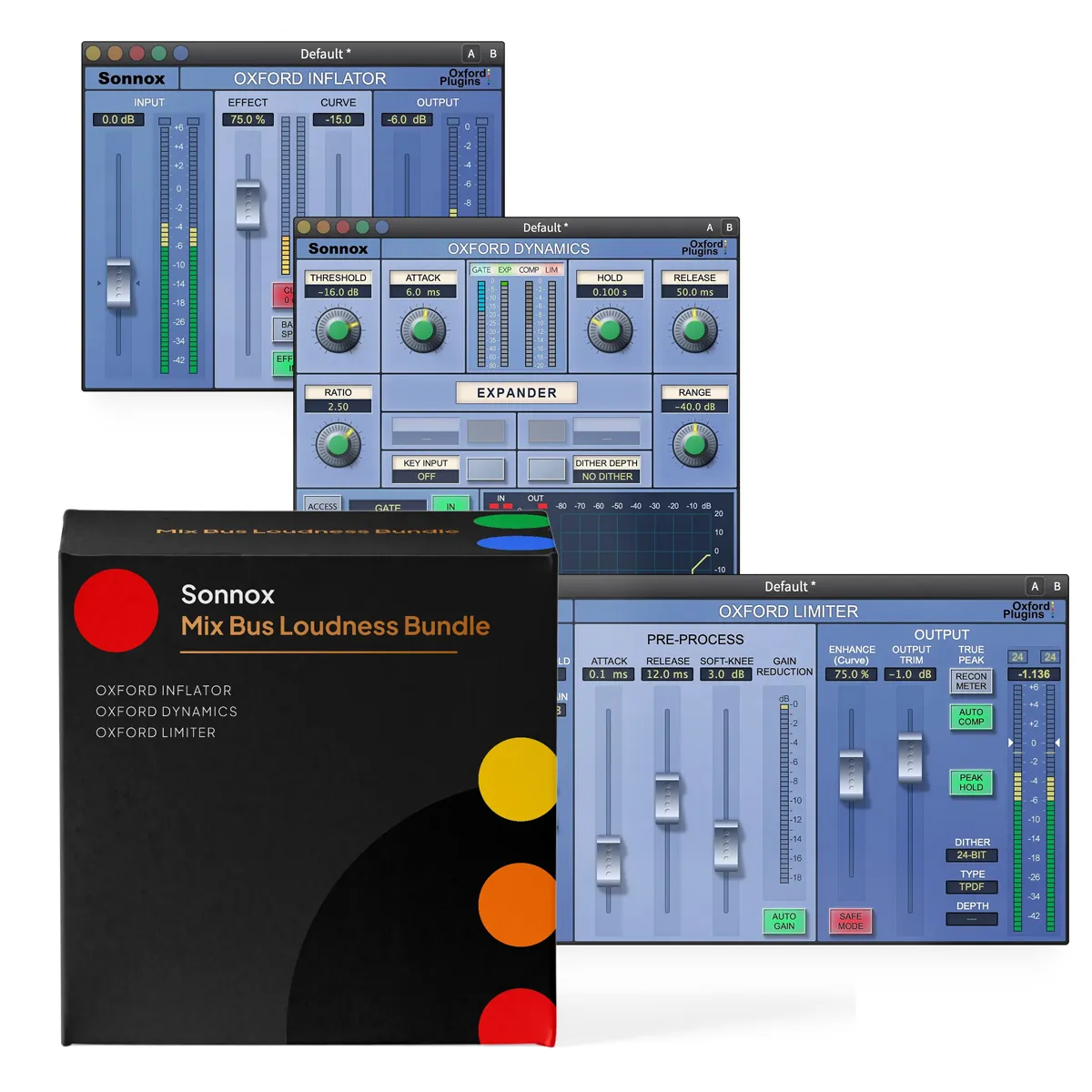Screen dimensions: 1092x1092
Task: Click the ENHANCE value 75.0 %
Action: (x=852, y=674)
